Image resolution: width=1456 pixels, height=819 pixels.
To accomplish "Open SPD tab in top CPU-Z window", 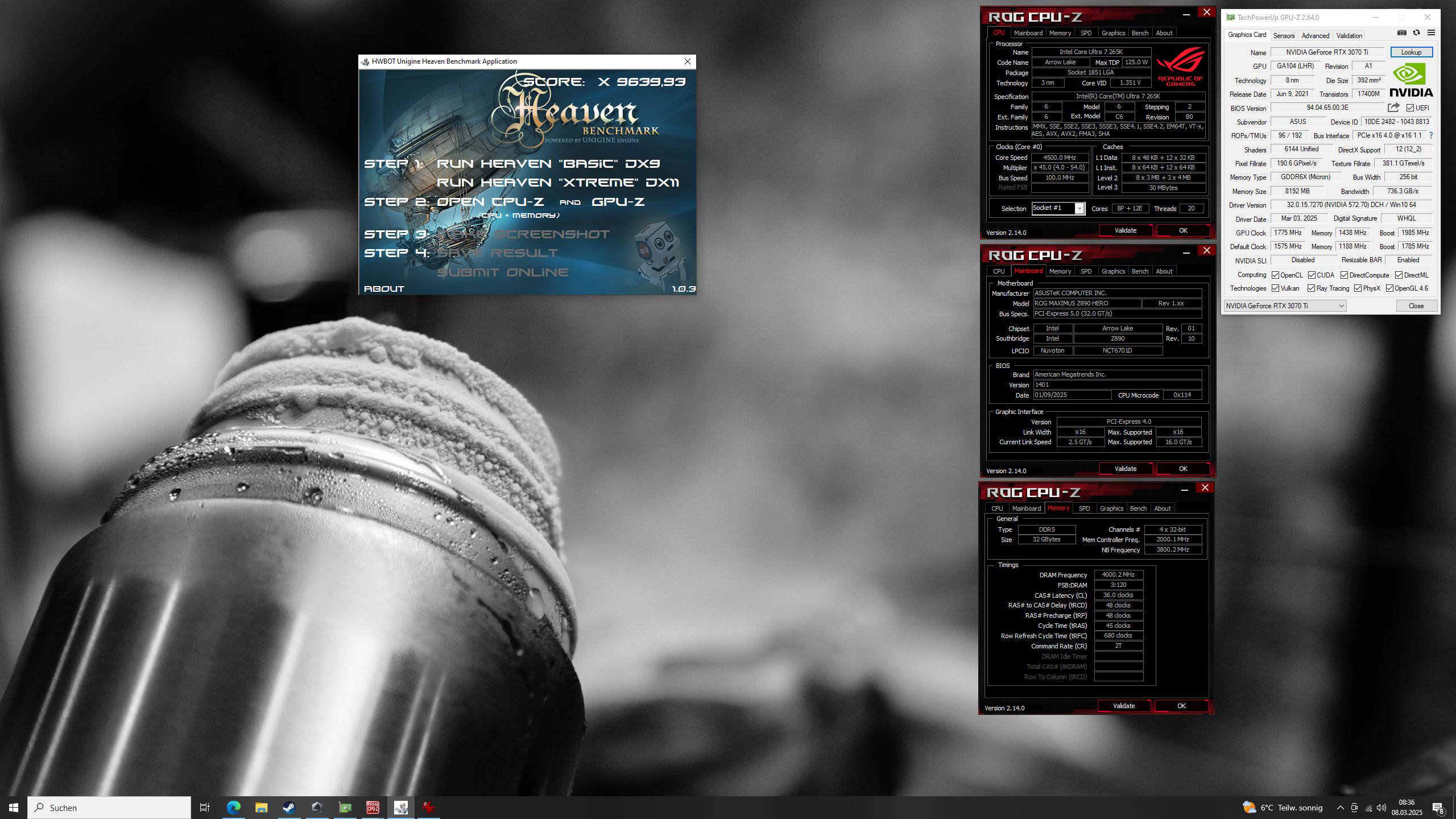I will pos(1086,33).
